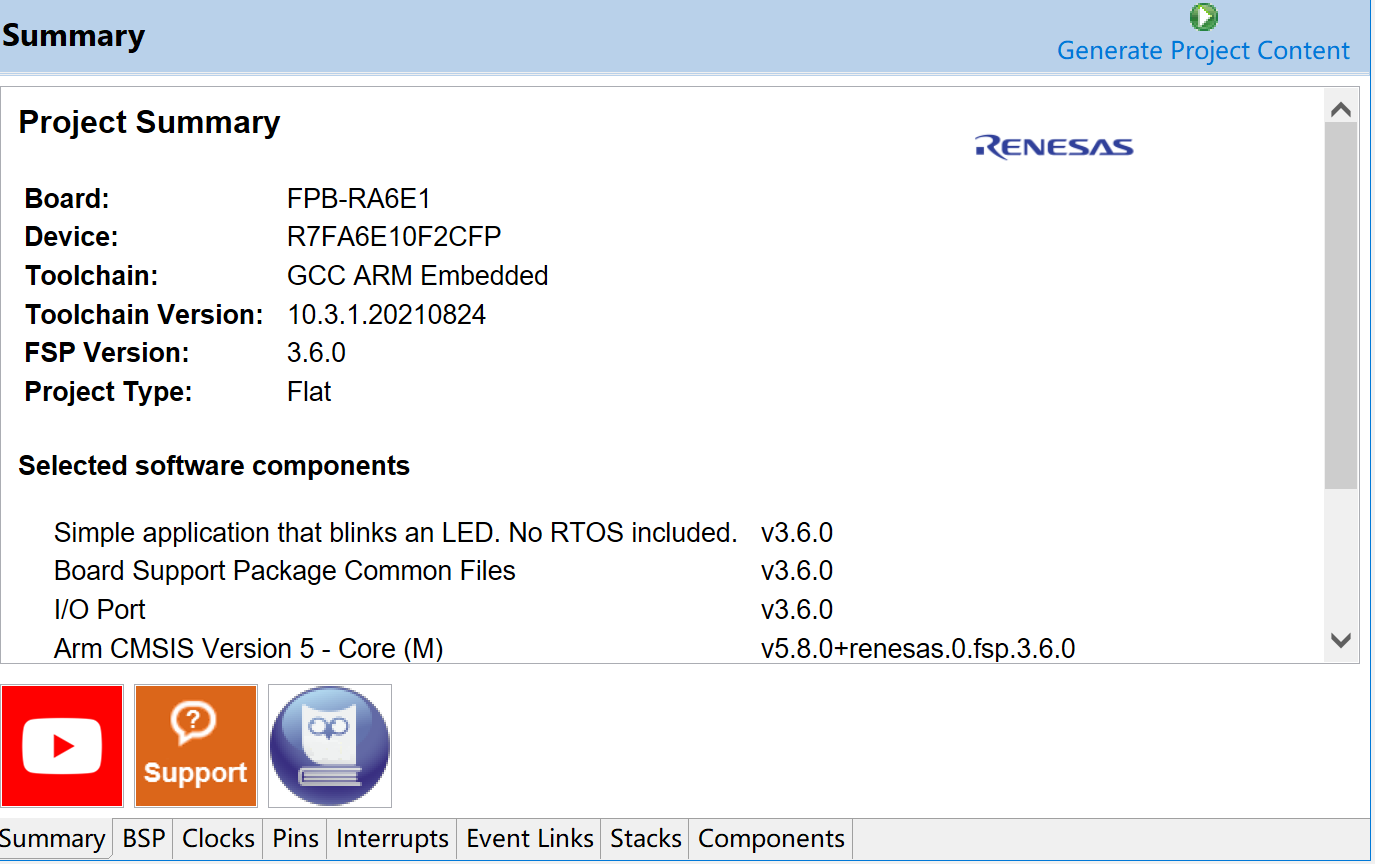Click the Toolchain Version: label
This screenshot has width=1375, height=864.
pyautogui.click(x=144, y=315)
